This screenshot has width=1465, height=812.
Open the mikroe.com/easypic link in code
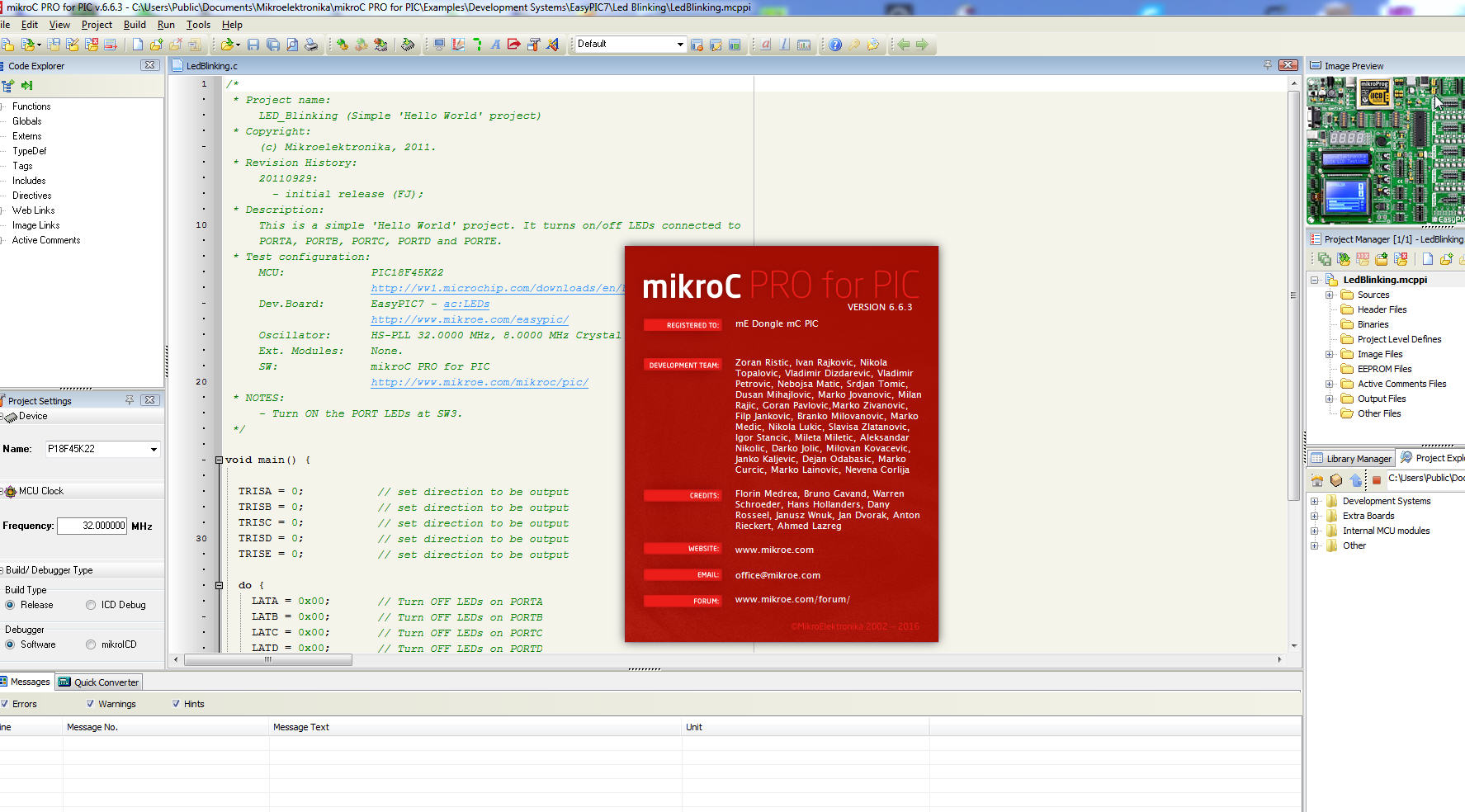[x=469, y=319]
